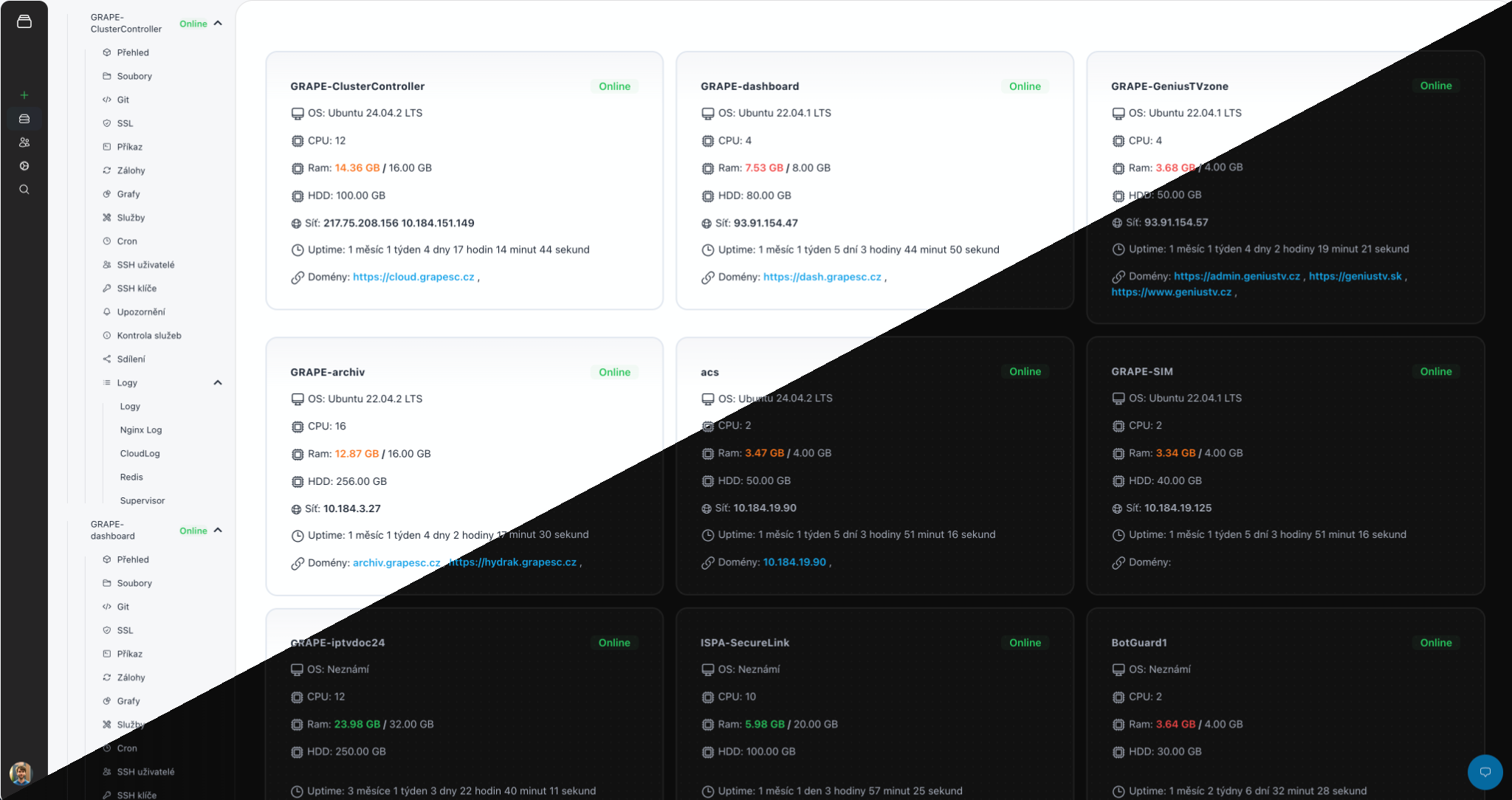Open the https://dash.grapesc.cz domain link
Screen dimensions: 1512x800
(822, 277)
